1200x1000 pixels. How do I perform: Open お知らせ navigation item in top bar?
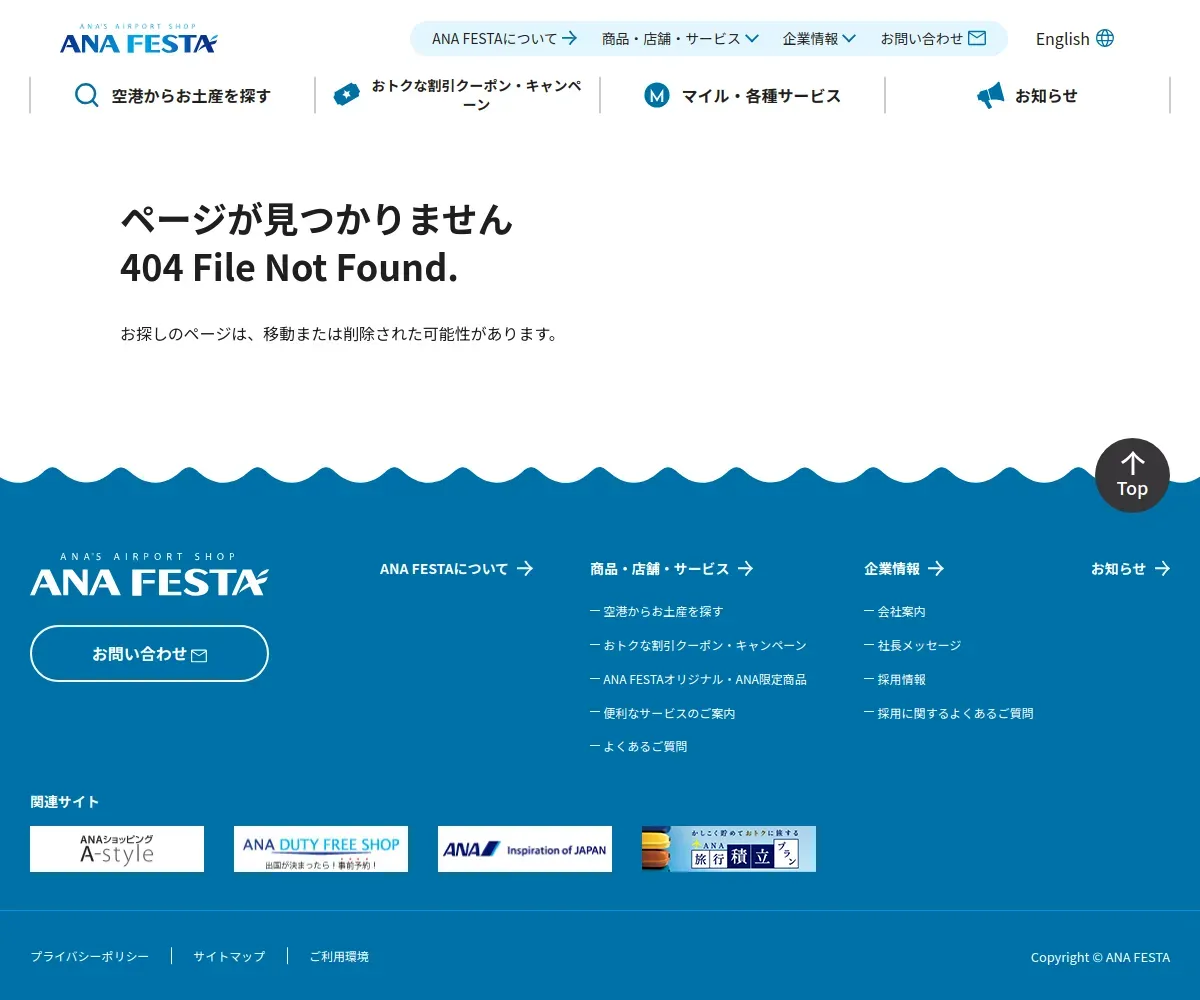tap(1027, 95)
